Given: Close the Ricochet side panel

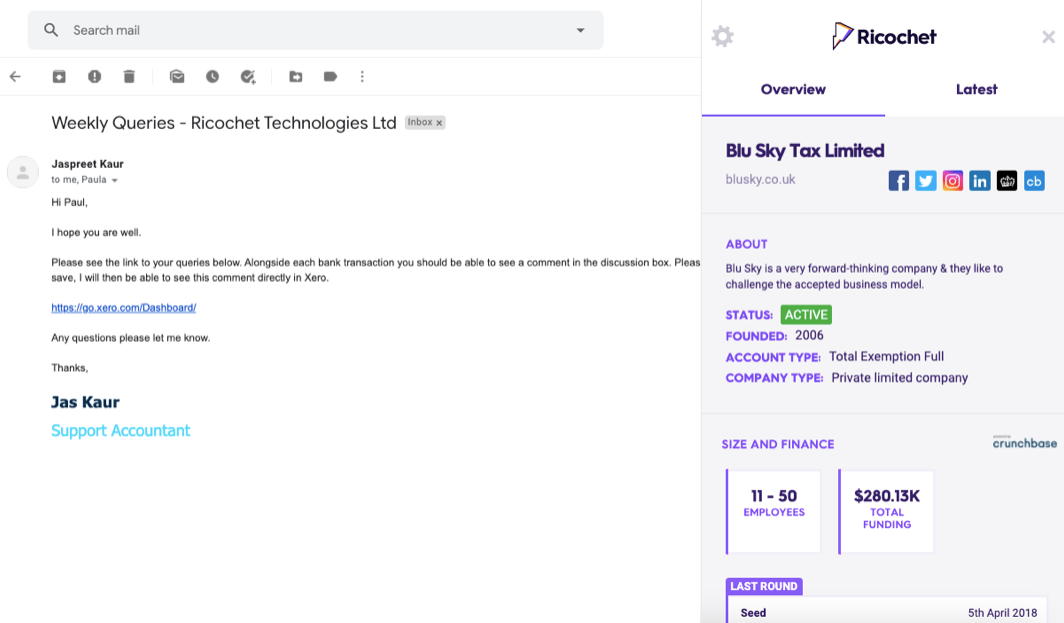Looking at the screenshot, I should point(1048,37).
